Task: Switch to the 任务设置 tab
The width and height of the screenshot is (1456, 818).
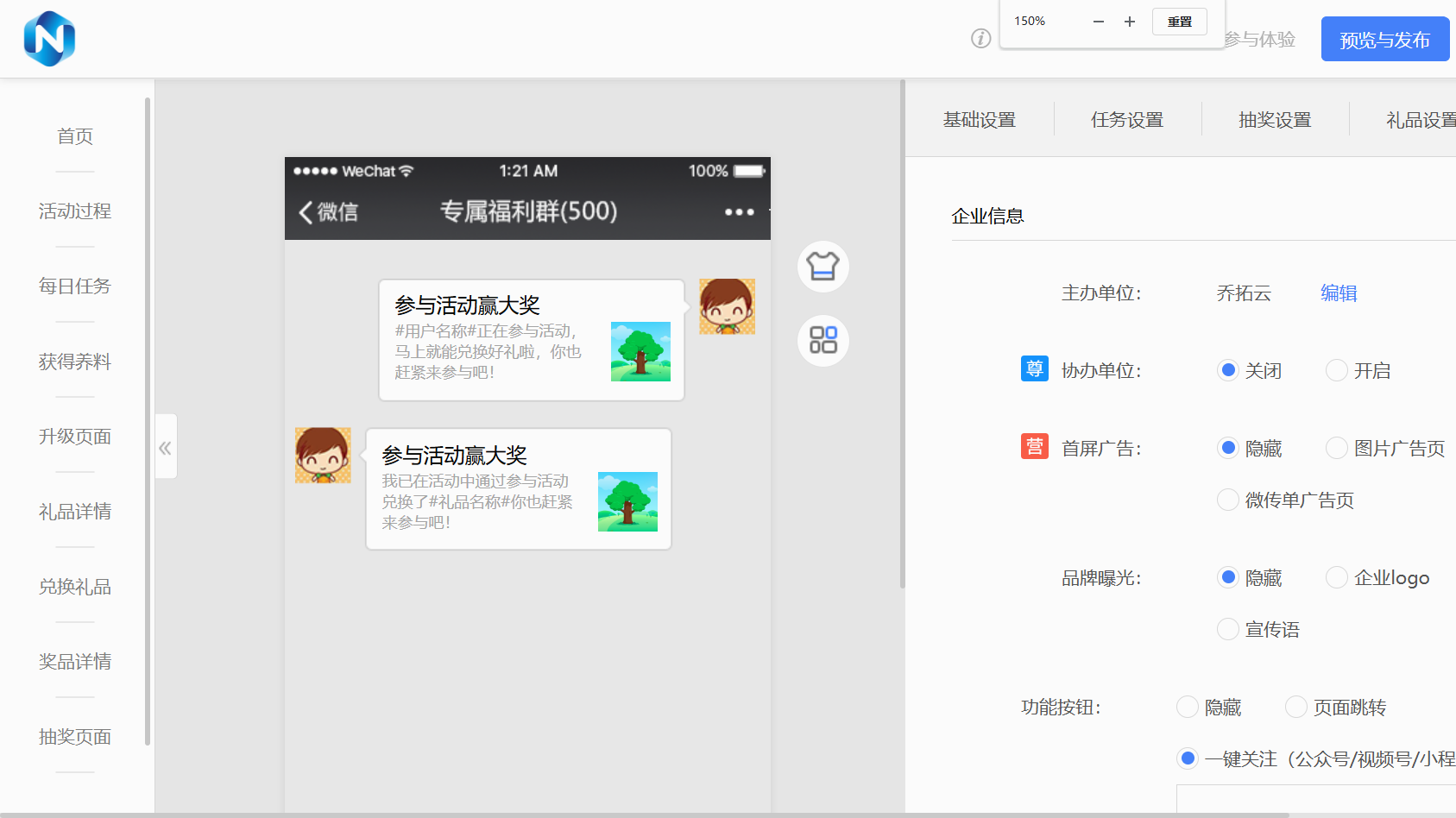Action: pyautogui.click(x=1126, y=120)
